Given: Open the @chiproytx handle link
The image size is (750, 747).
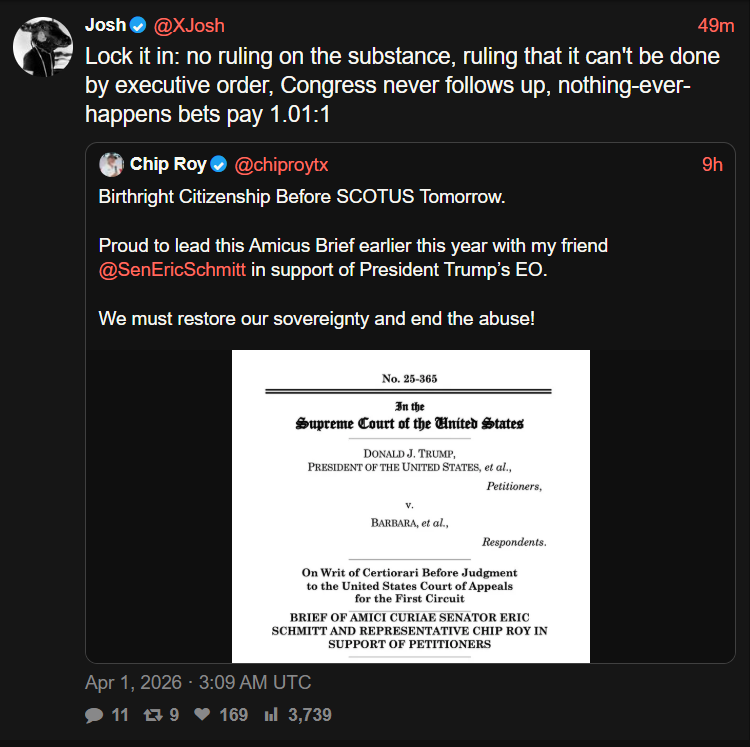Looking at the screenshot, I should [280, 164].
